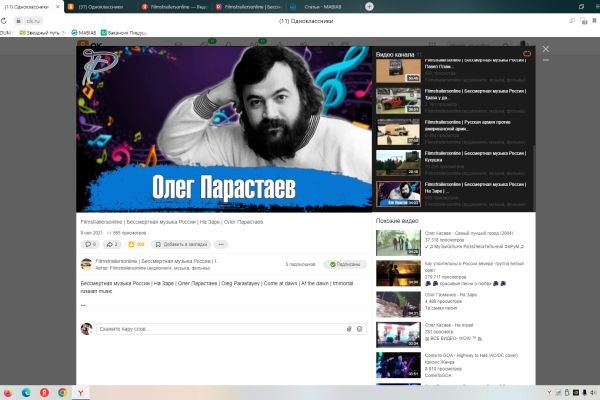Click the active Yandex Browser taskbar button
This screenshot has width=600, height=400.
pyautogui.click(x=81, y=393)
